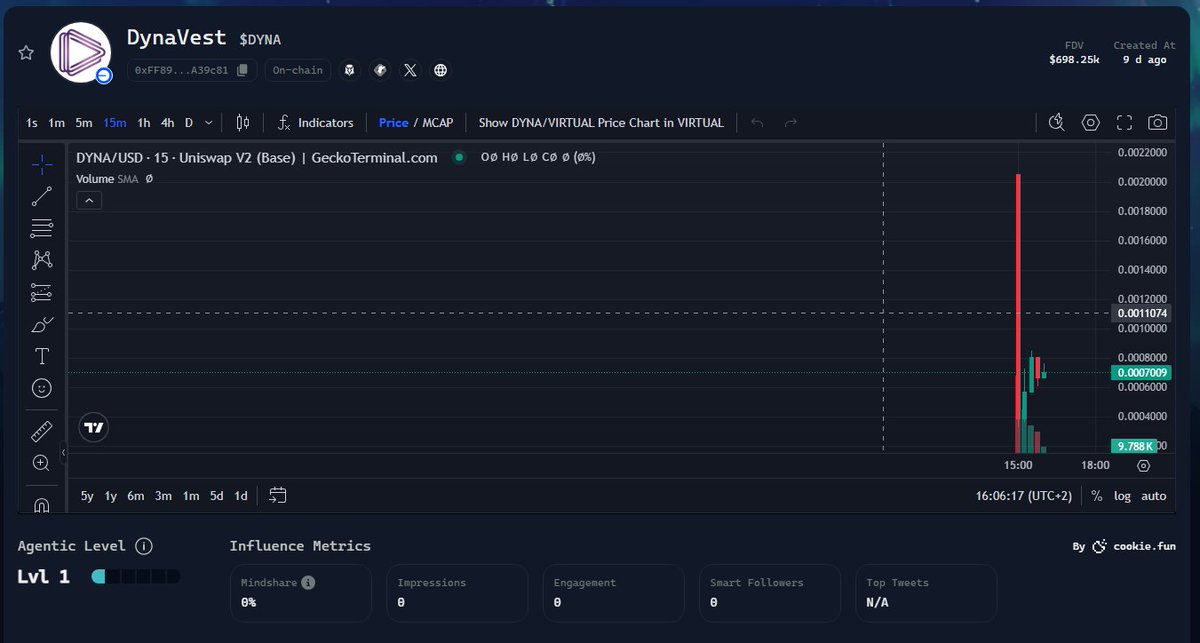
Task: Open the quick search icon in toolbar
Action: 1057,123
